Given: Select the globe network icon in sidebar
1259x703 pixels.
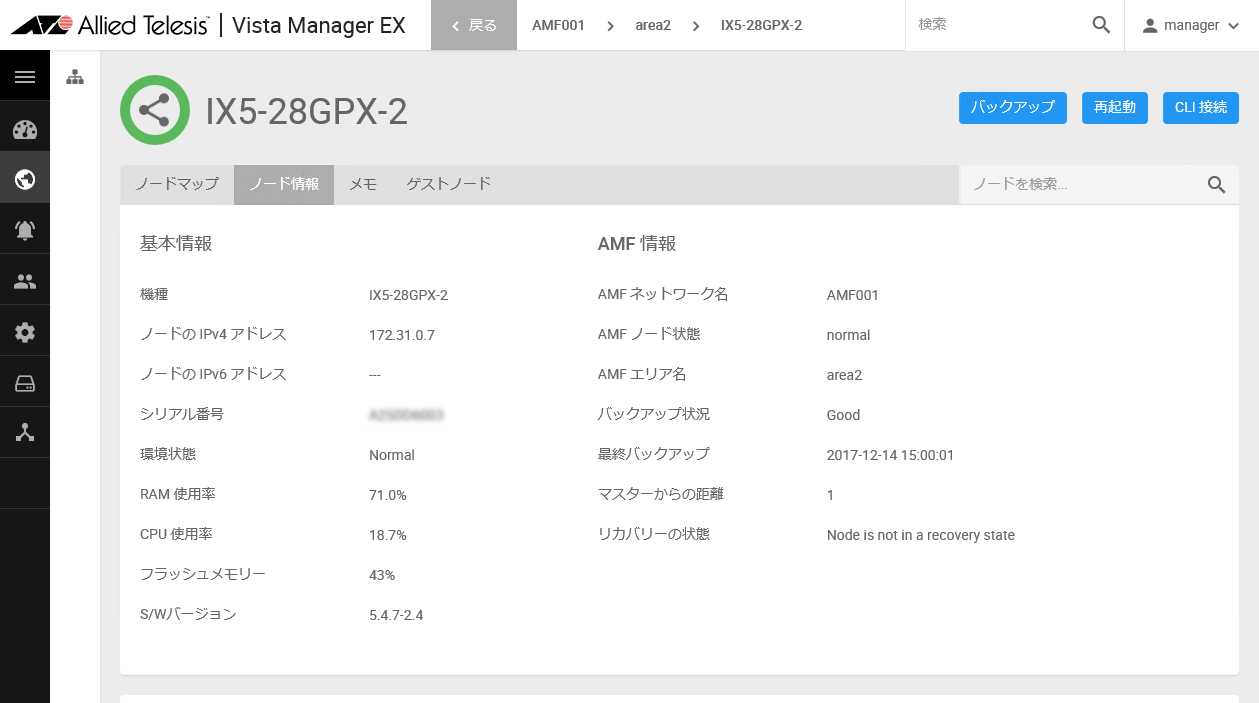Looking at the screenshot, I should [25, 180].
